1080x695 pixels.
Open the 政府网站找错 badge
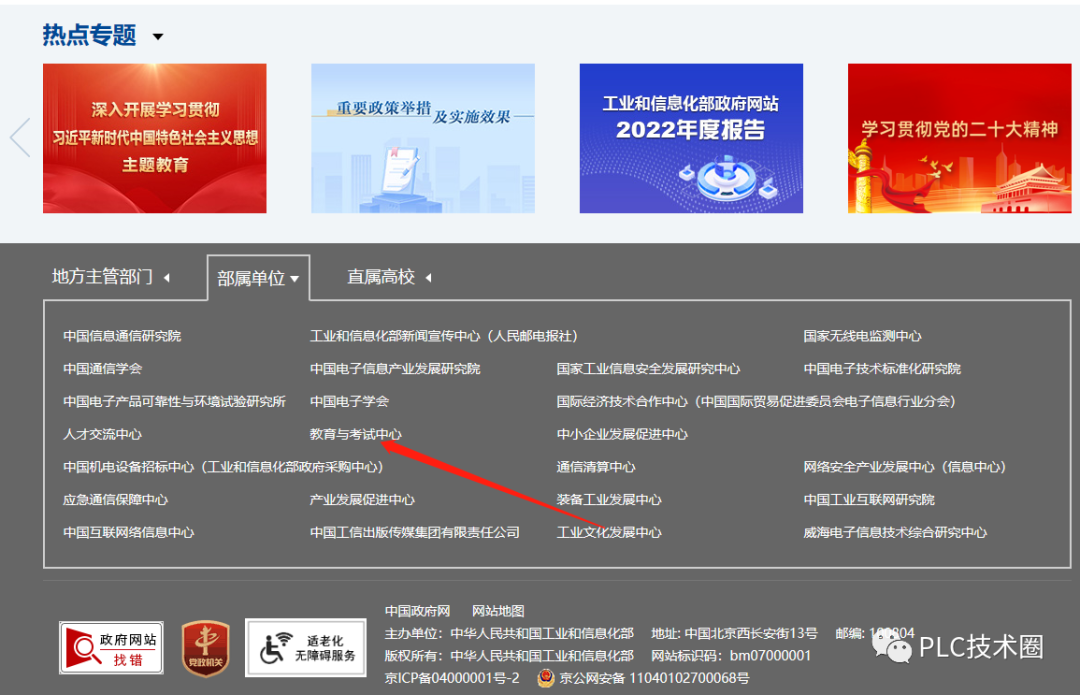point(111,647)
